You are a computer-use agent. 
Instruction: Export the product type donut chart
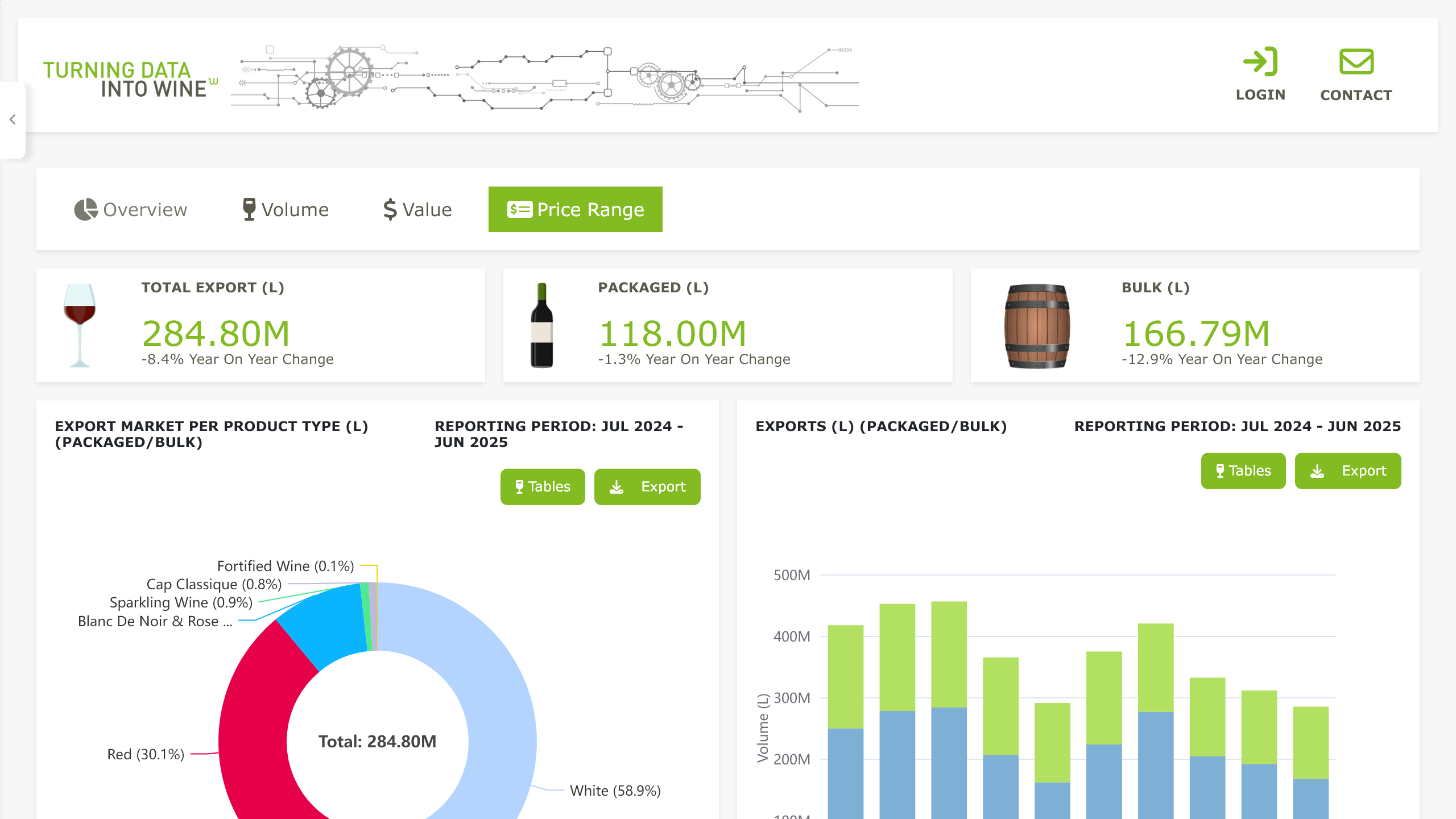pos(647,487)
